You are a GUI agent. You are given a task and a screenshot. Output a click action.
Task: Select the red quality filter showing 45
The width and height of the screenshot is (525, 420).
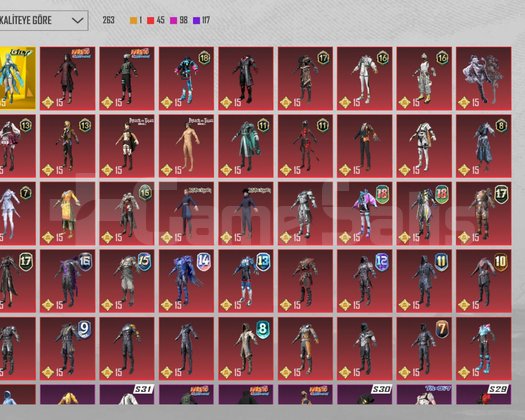(156, 20)
